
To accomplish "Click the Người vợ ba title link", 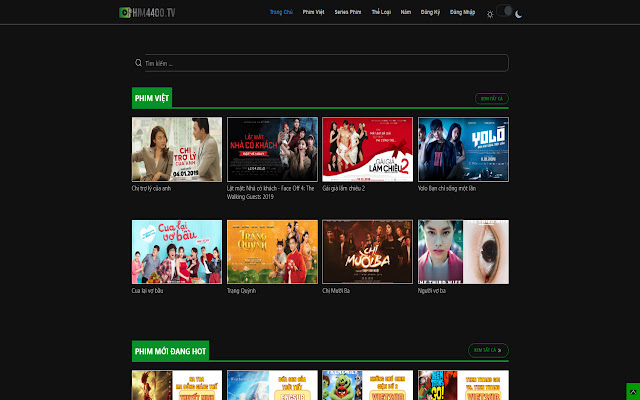I will [x=434, y=291].
